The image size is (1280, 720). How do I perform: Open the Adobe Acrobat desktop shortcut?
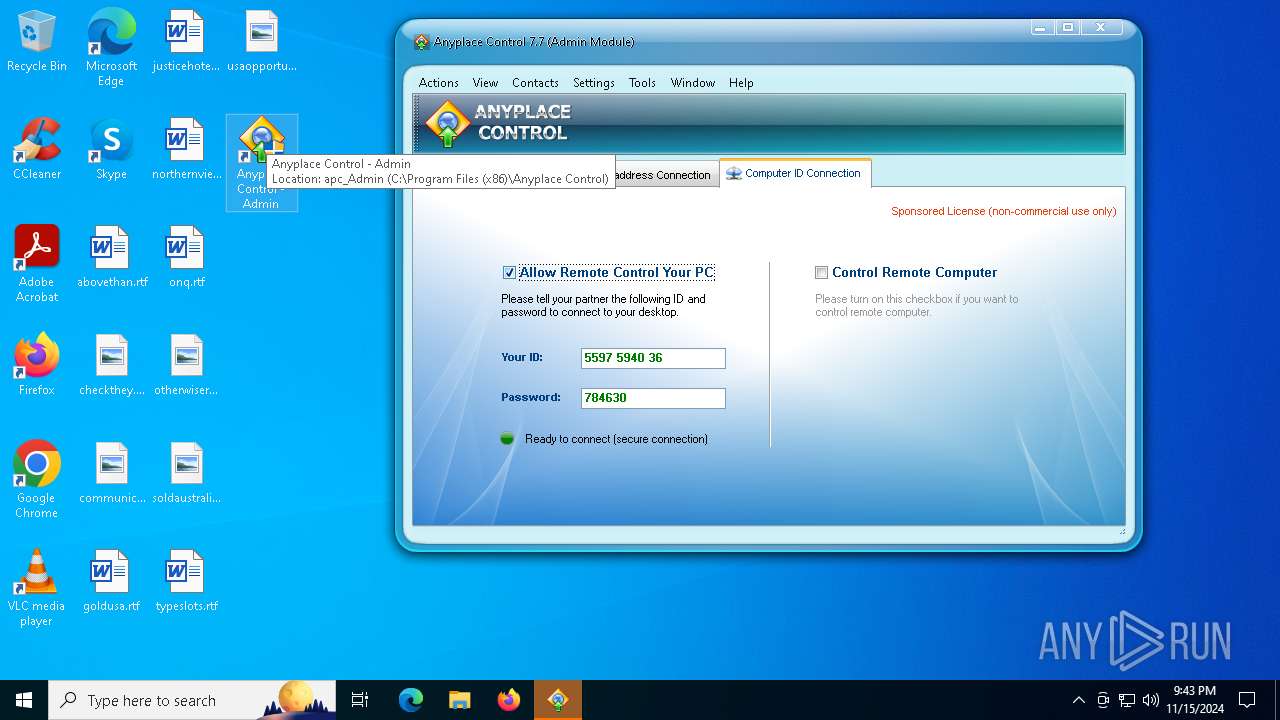(x=37, y=264)
